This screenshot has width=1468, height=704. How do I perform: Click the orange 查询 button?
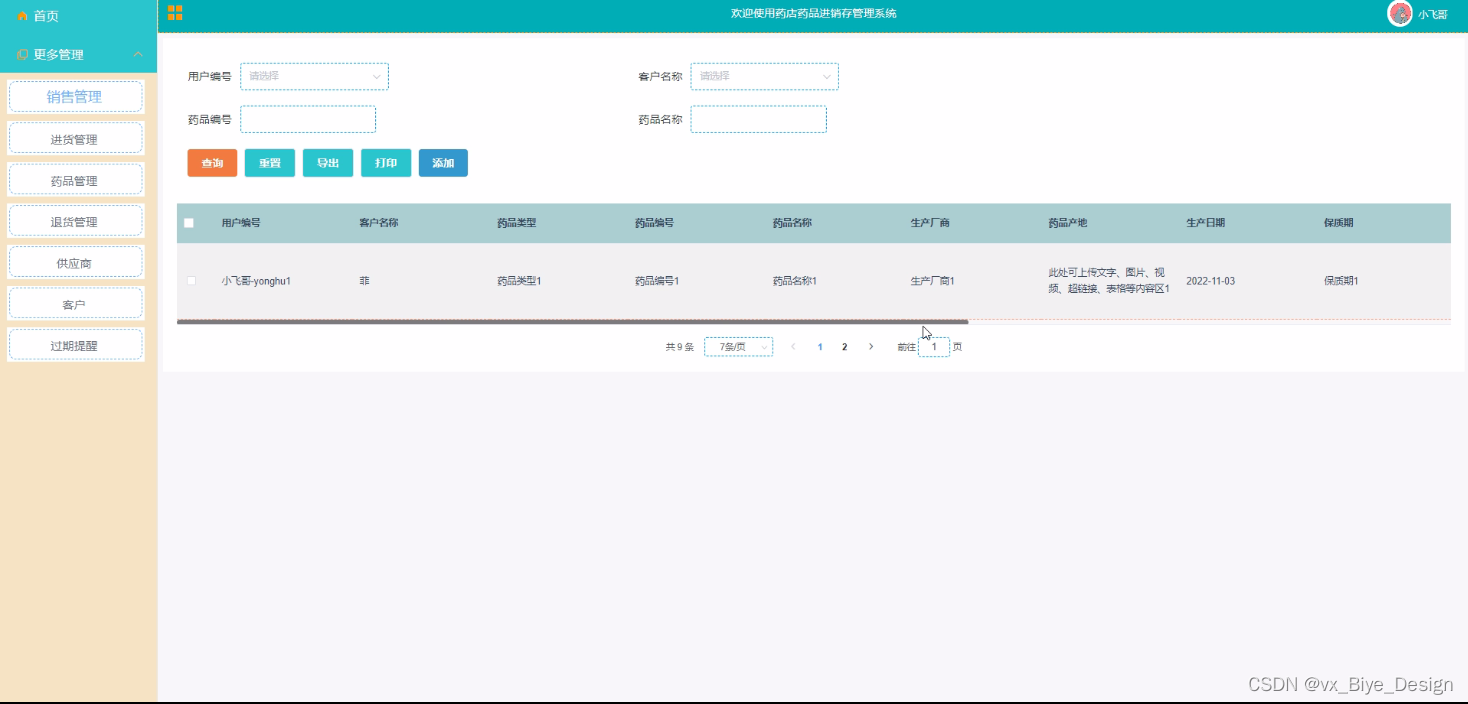pos(212,163)
